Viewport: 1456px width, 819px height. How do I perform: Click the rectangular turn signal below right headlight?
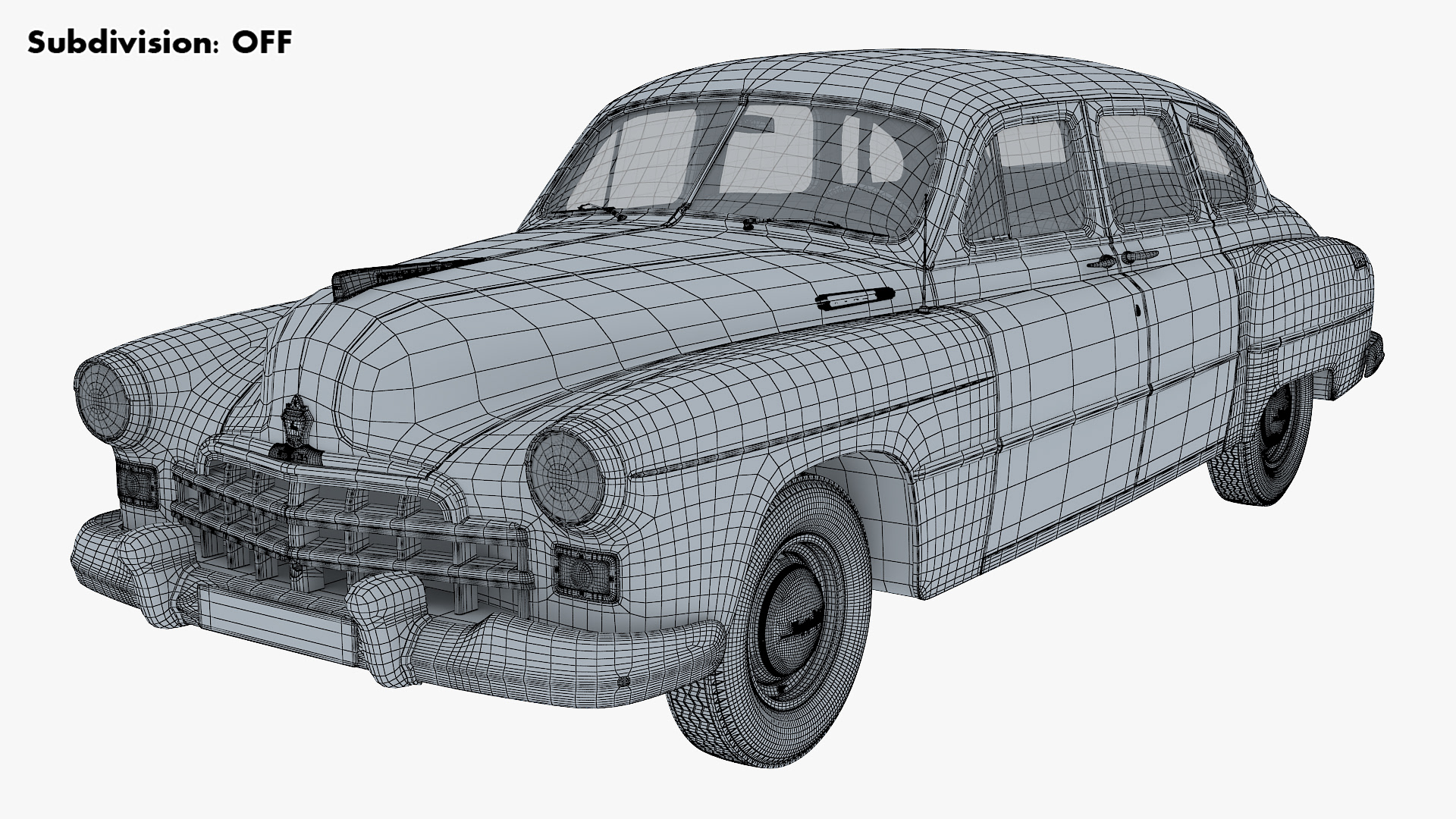585,573
